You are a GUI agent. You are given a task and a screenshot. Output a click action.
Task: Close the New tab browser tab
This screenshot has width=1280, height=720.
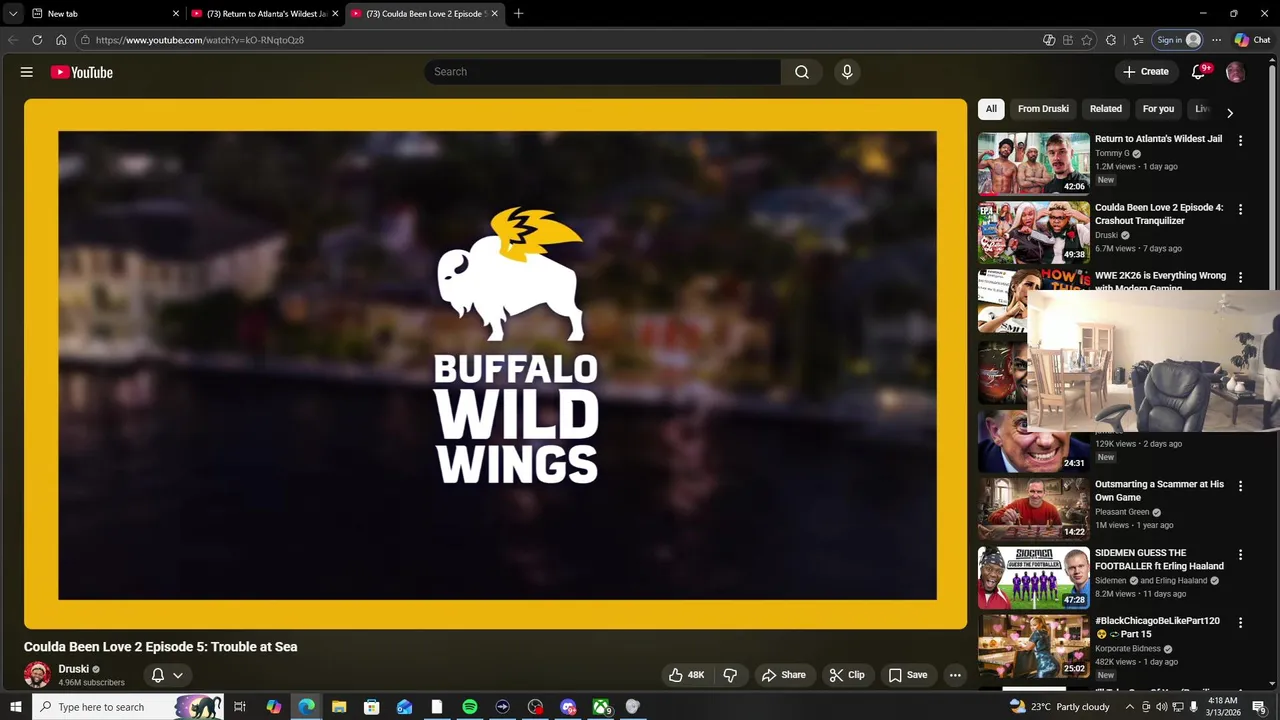point(176,14)
